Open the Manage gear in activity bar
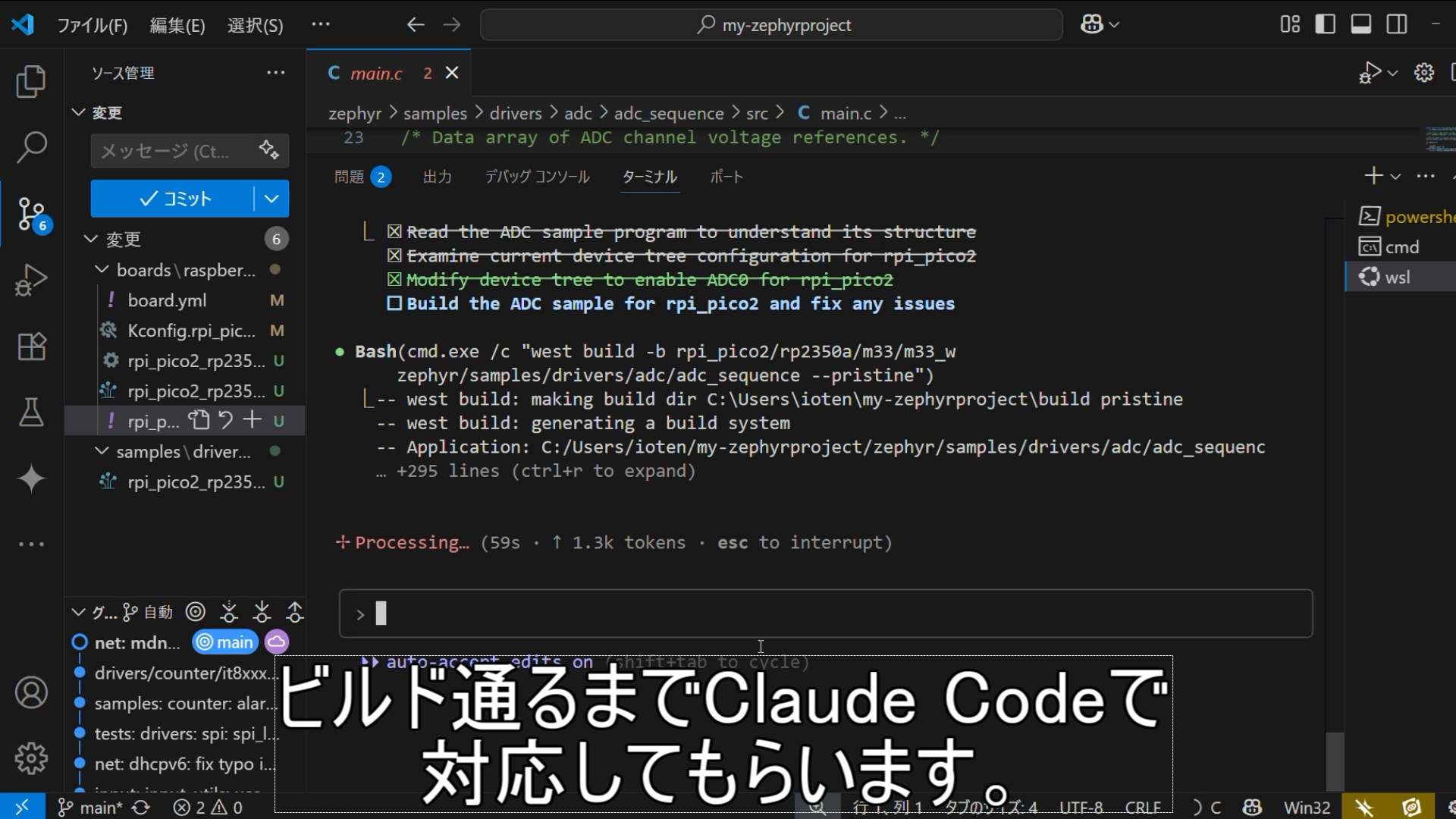The width and height of the screenshot is (1456, 819). [x=31, y=758]
